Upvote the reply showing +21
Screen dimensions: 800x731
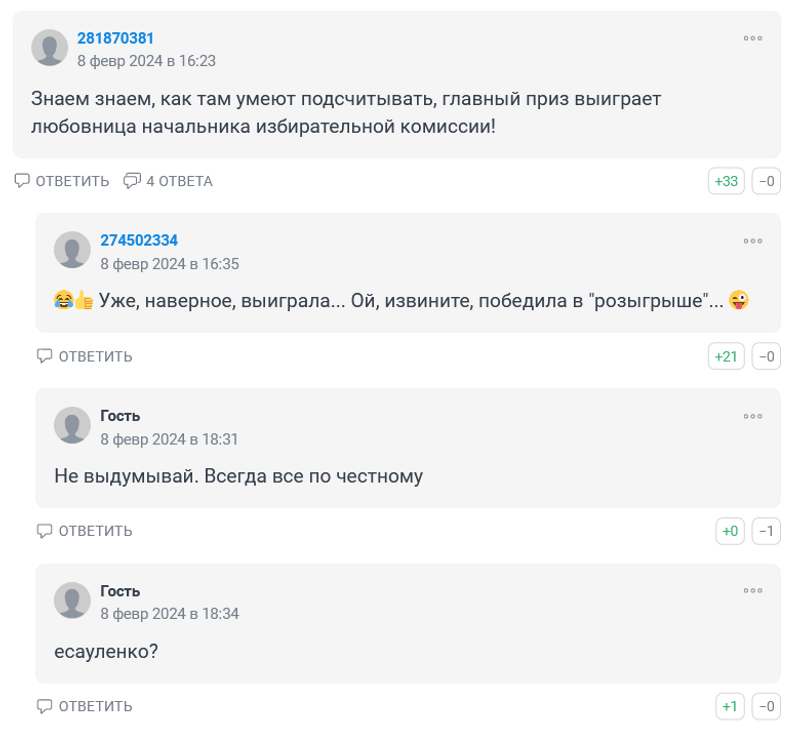(726, 356)
